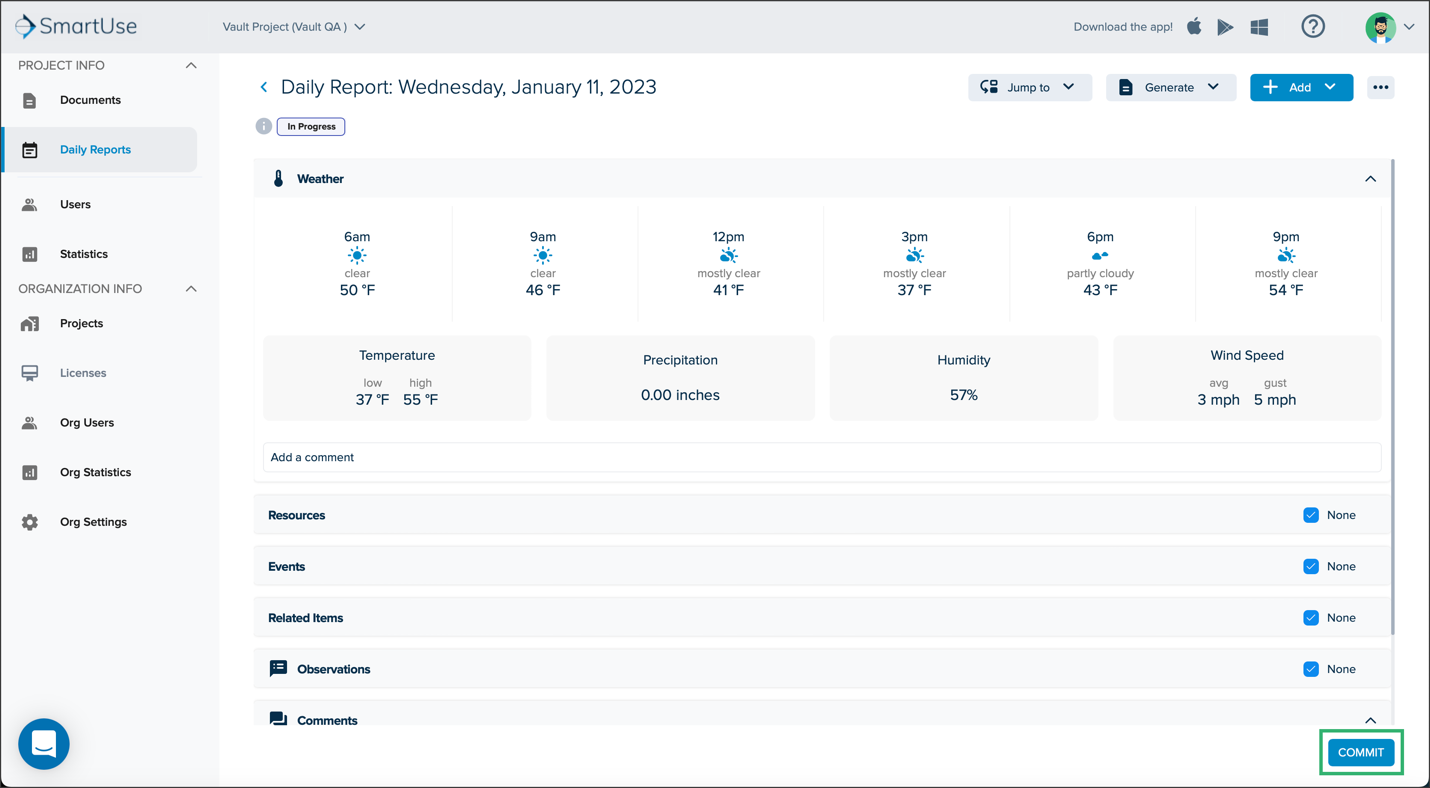Screen dimensions: 1430x788
Task: Click the Windows app download icon
Action: tap(1260, 27)
